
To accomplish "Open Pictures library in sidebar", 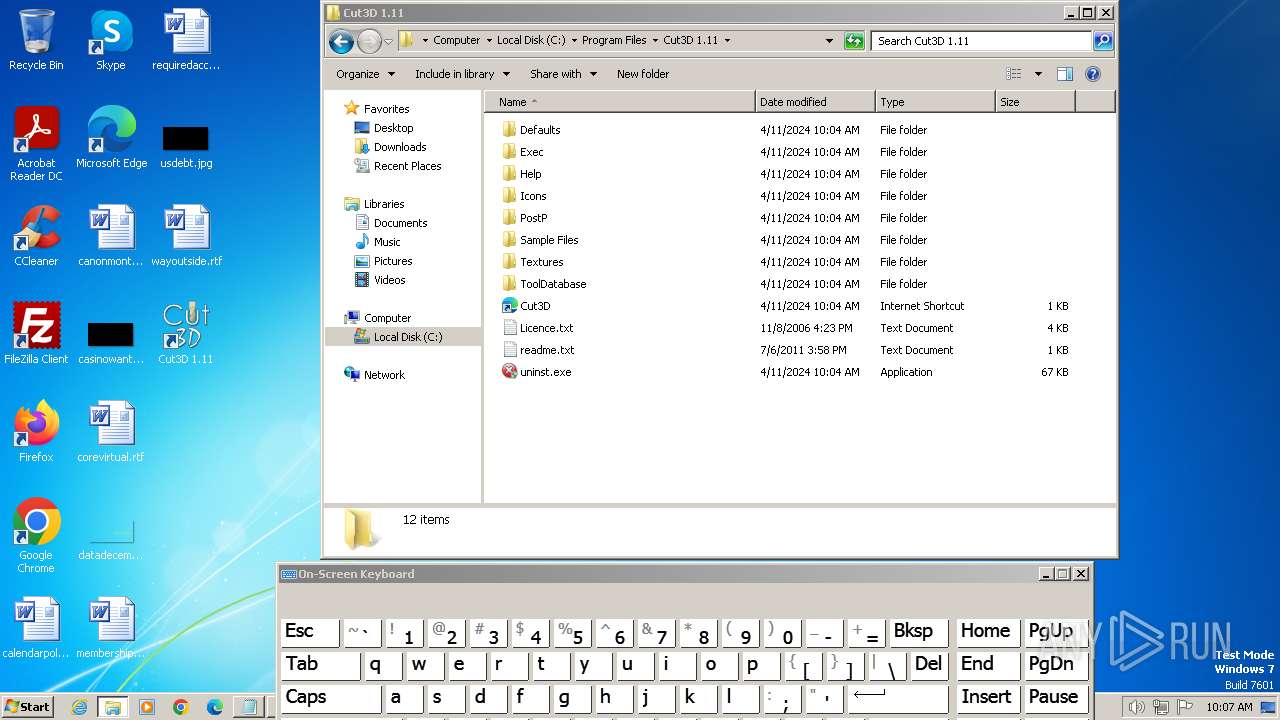I will [x=384, y=261].
